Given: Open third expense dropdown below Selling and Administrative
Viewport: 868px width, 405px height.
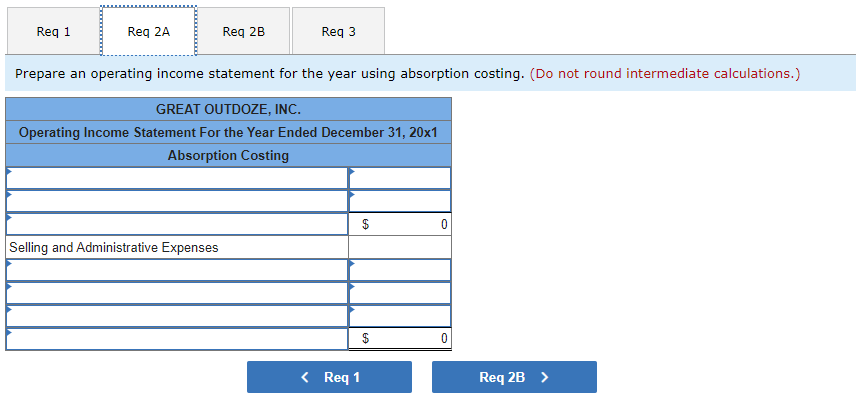Looking at the screenshot, I should pos(177,316).
